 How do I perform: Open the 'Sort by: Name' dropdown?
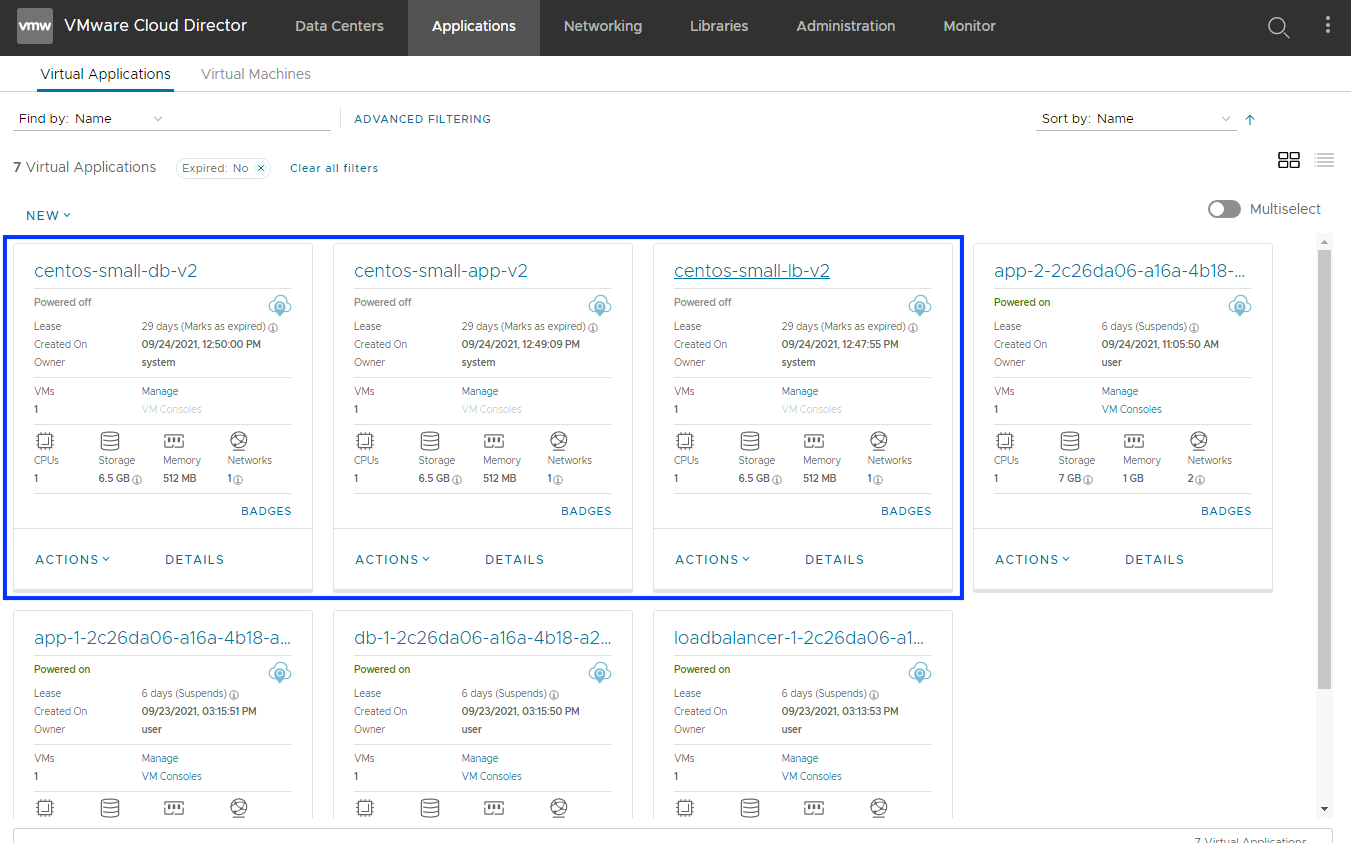click(x=1136, y=119)
